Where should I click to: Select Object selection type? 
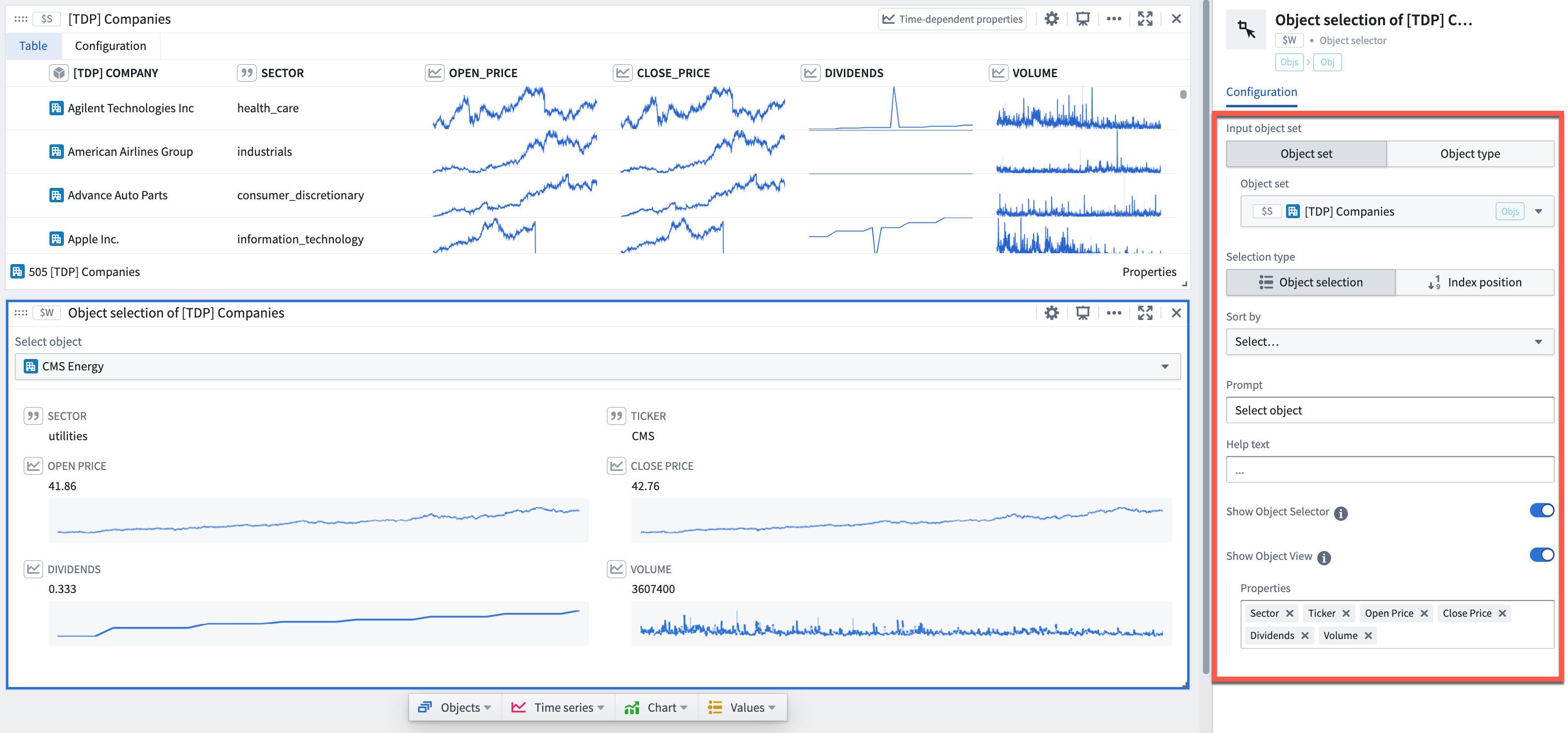1310,282
